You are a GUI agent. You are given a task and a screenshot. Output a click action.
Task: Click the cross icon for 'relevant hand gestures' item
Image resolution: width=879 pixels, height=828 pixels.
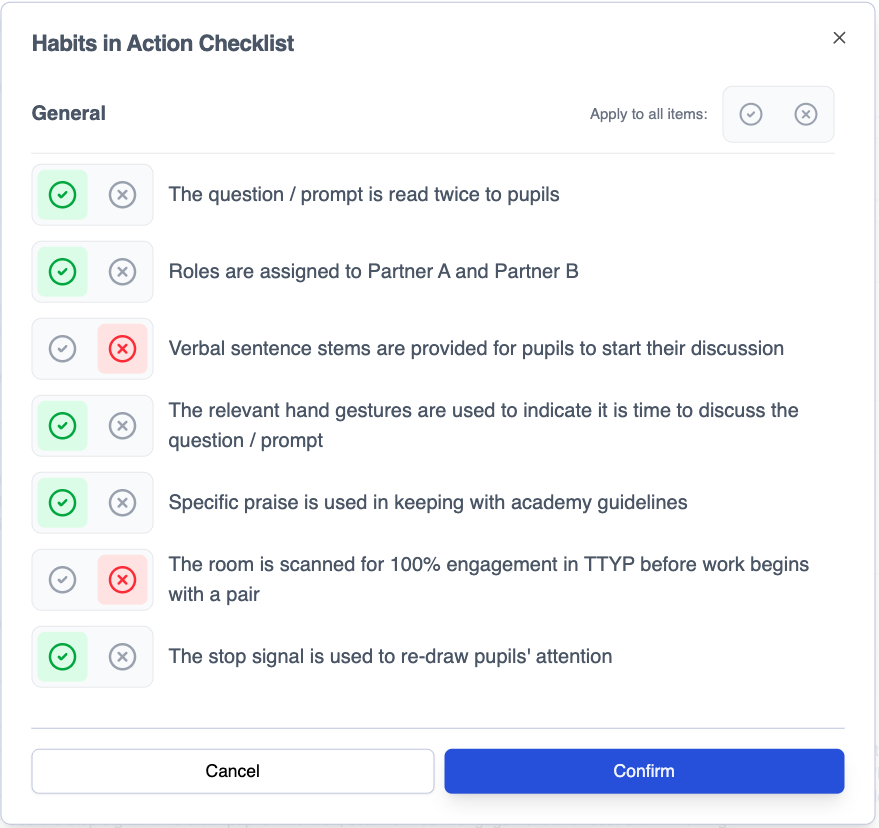[x=122, y=426]
